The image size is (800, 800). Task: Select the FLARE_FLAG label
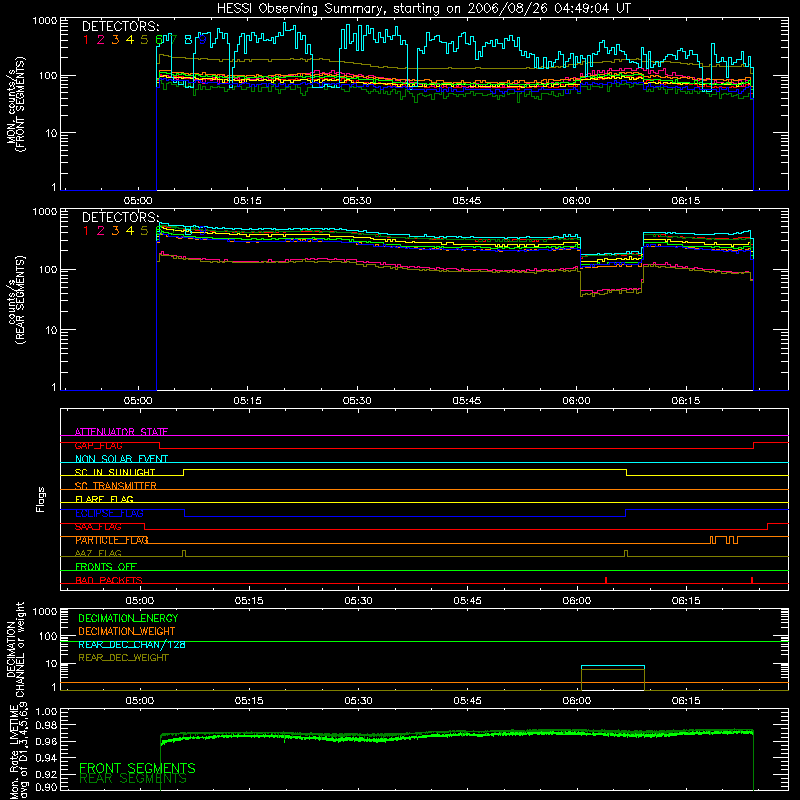tap(104, 499)
